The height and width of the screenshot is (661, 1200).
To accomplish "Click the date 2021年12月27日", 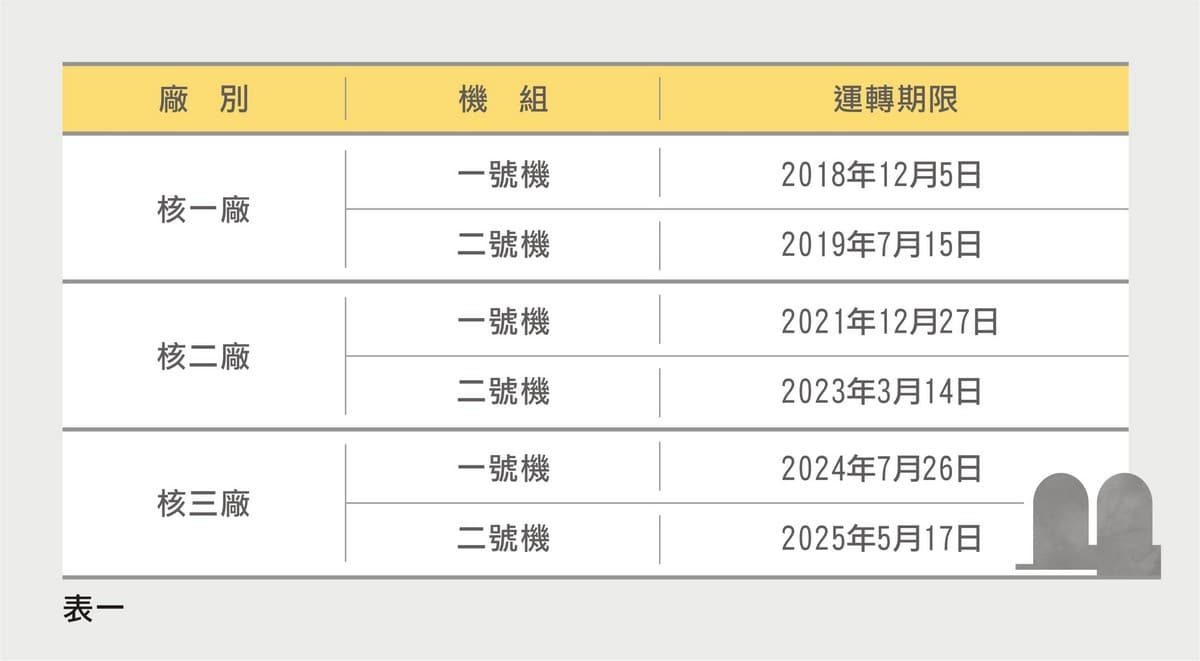I will (889, 322).
